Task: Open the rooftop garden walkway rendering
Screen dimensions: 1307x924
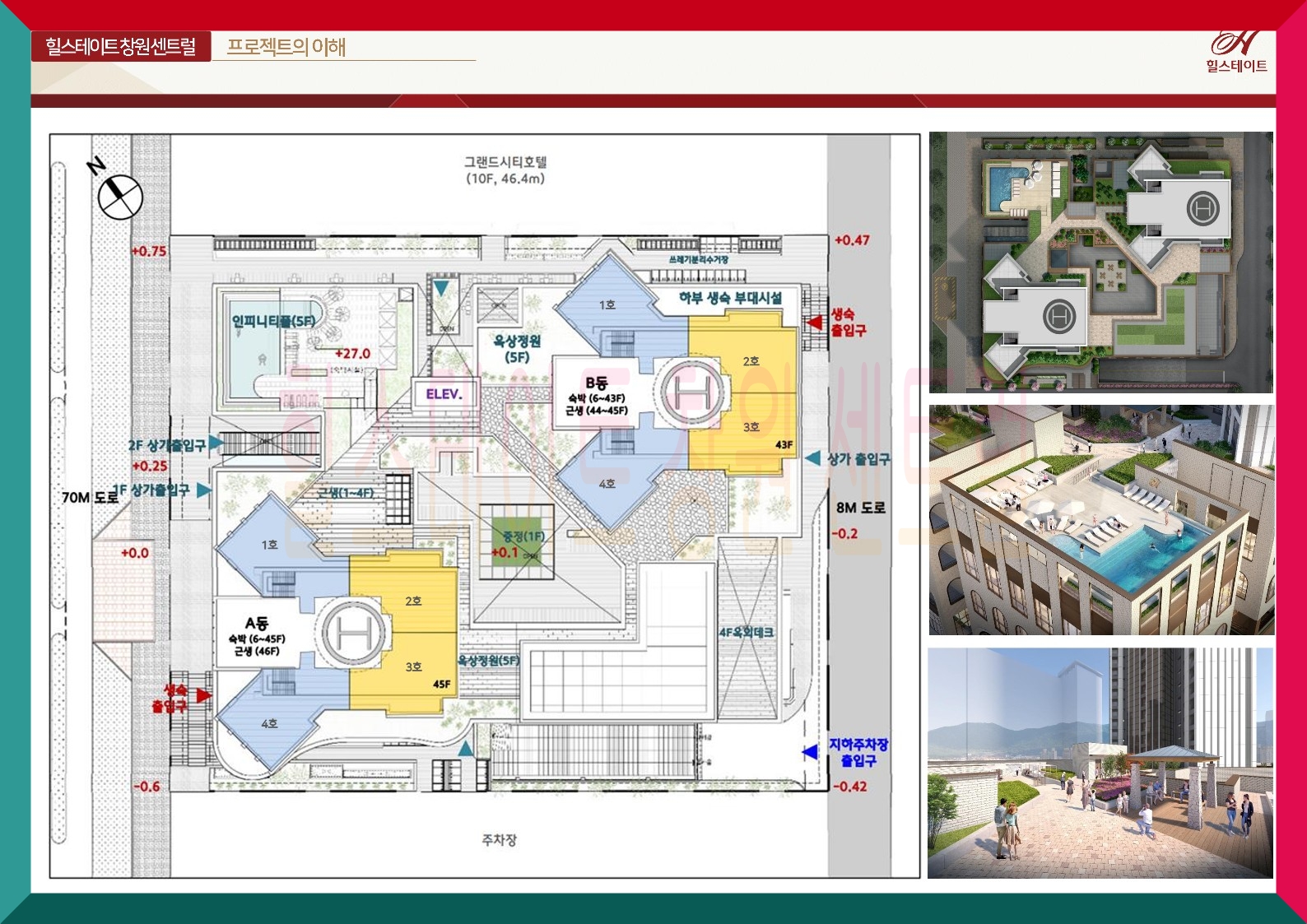Action: coord(1100,763)
